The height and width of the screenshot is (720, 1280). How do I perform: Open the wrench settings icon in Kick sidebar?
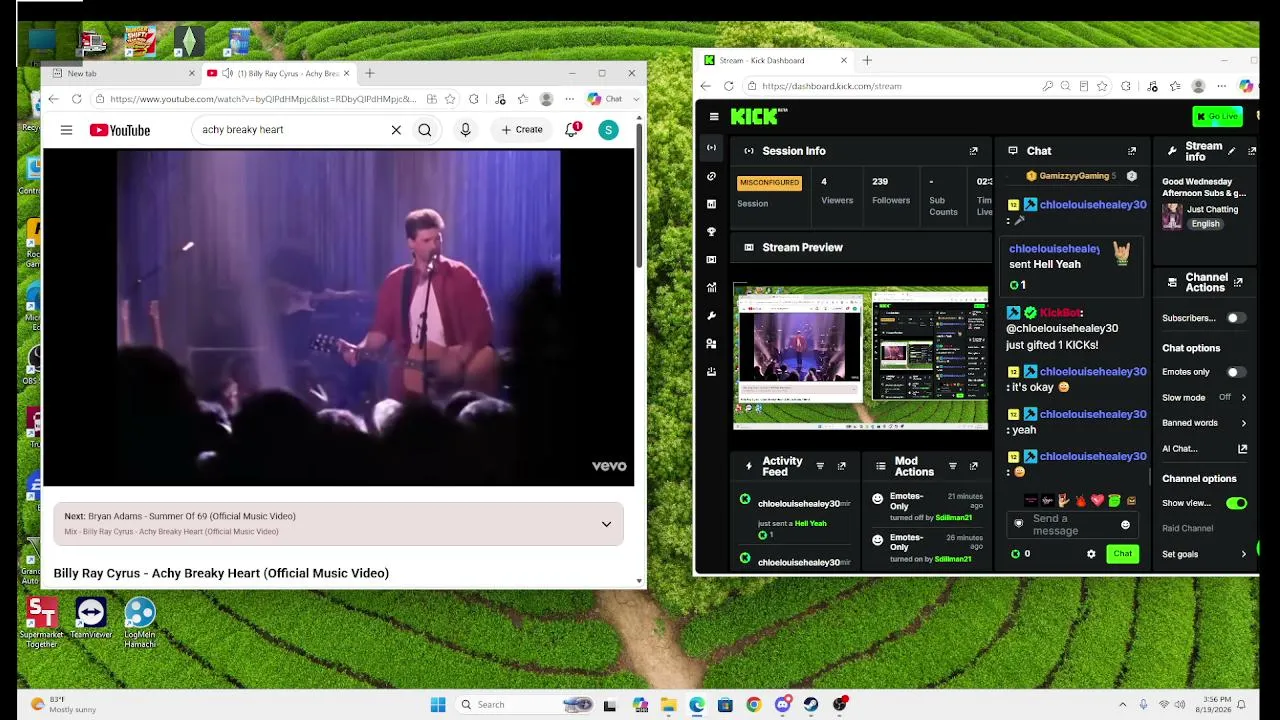coord(711,316)
